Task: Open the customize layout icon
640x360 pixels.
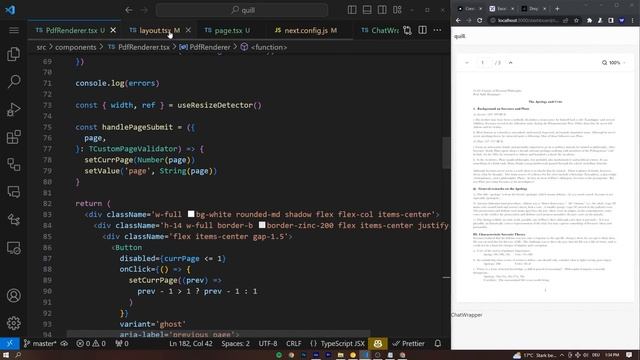Action: 397,10
